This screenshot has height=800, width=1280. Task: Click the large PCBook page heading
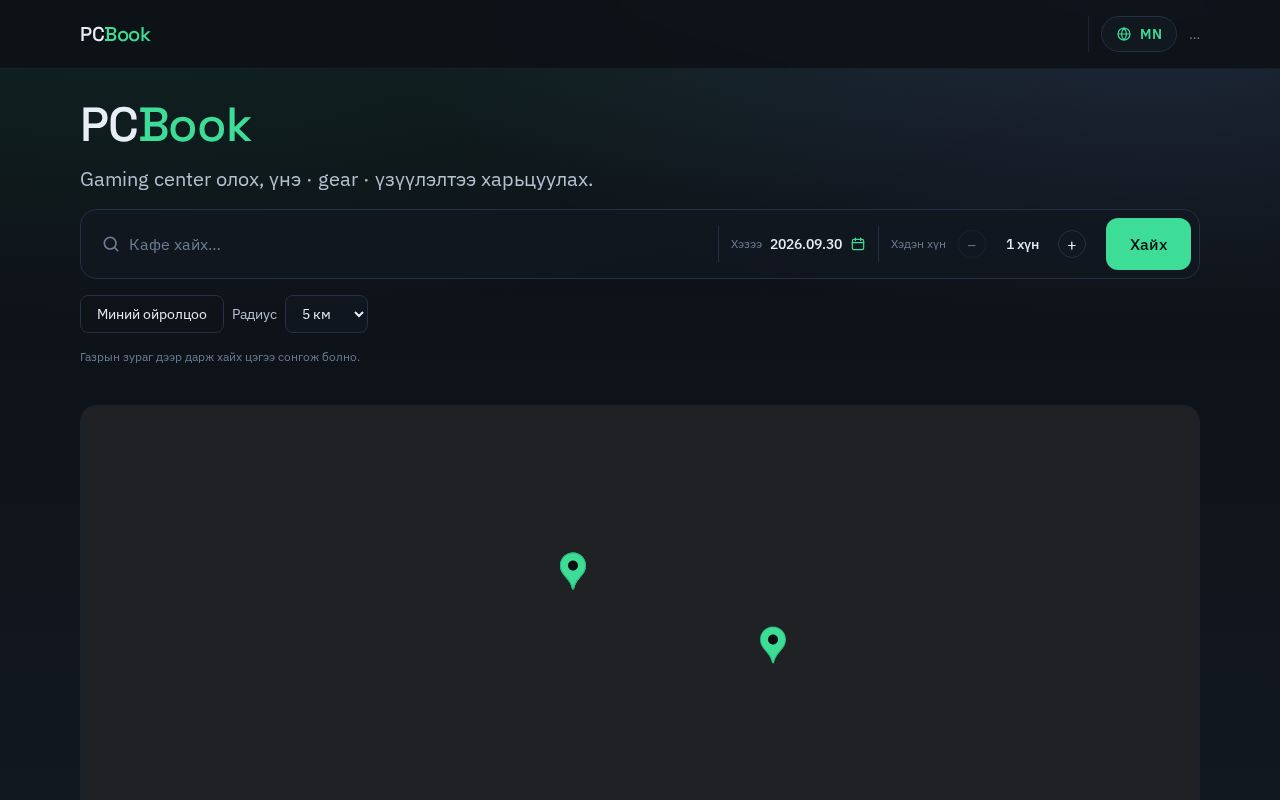click(x=165, y=125)
